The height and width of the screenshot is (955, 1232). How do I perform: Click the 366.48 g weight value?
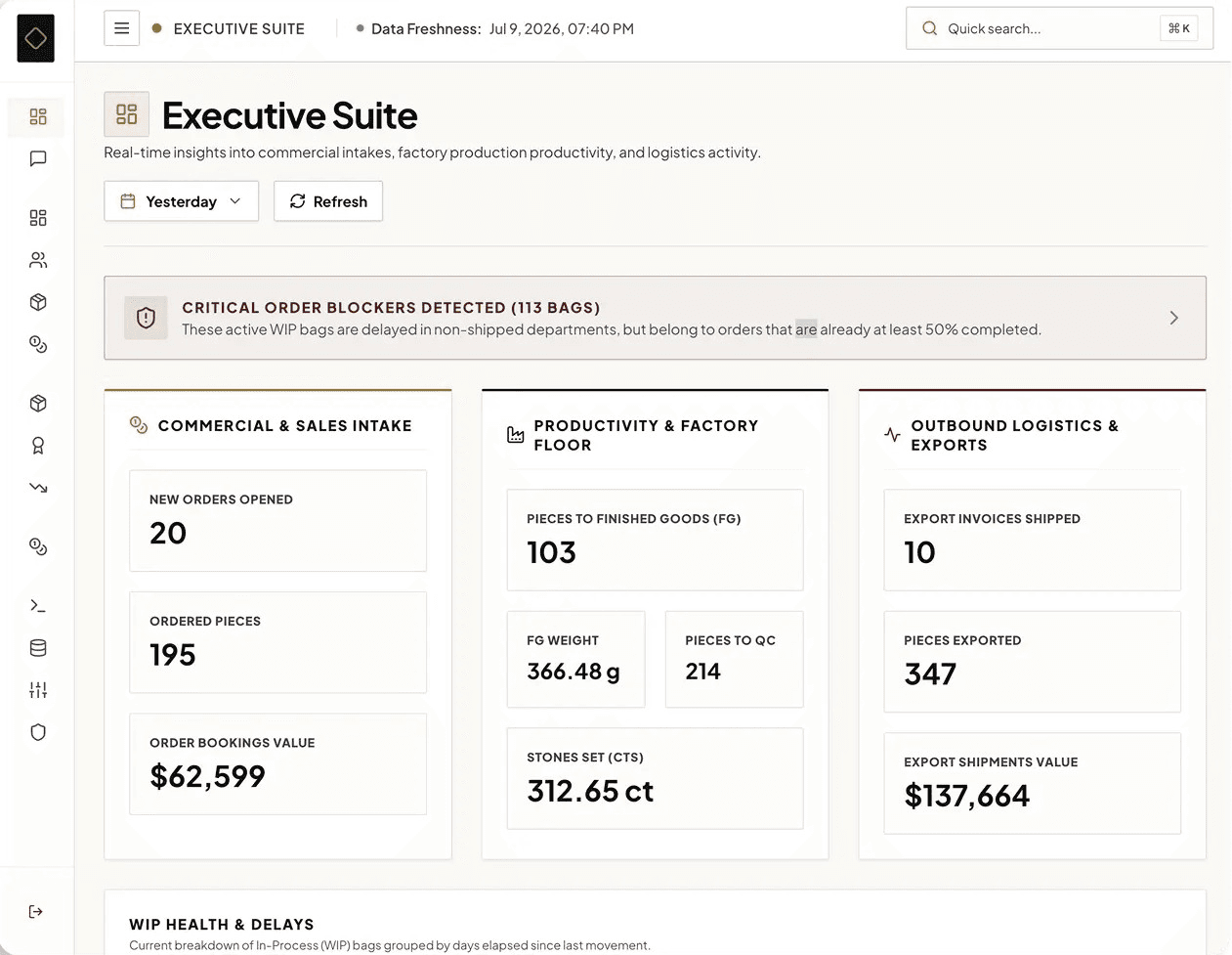pyautogui.click(x=574, y=672)
